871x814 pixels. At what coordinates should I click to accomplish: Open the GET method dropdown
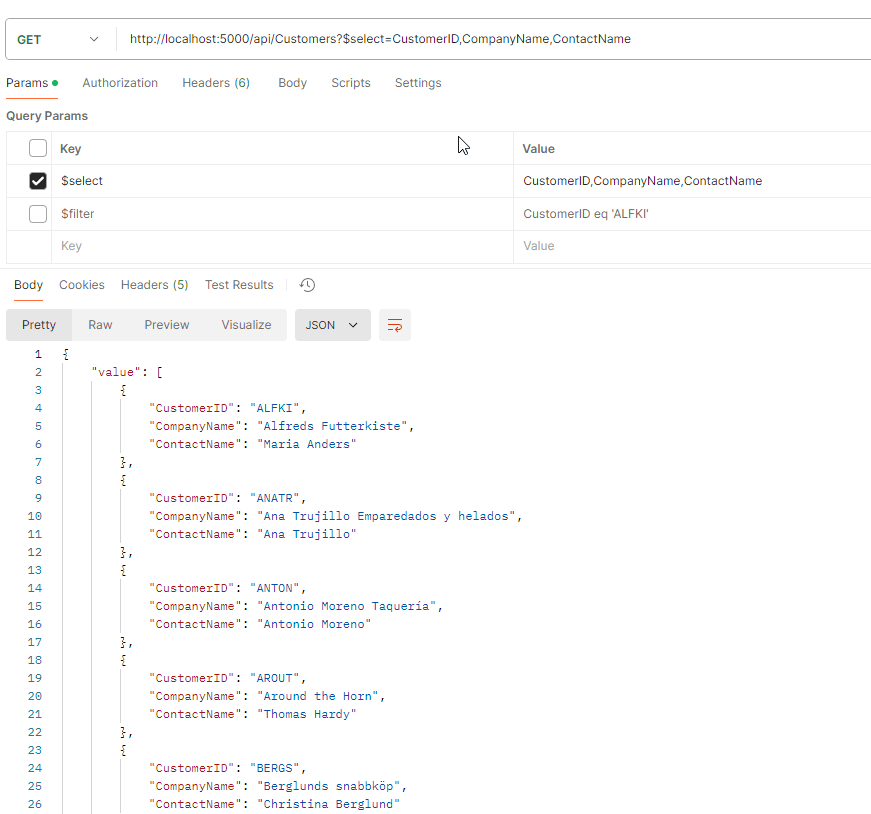60,39
